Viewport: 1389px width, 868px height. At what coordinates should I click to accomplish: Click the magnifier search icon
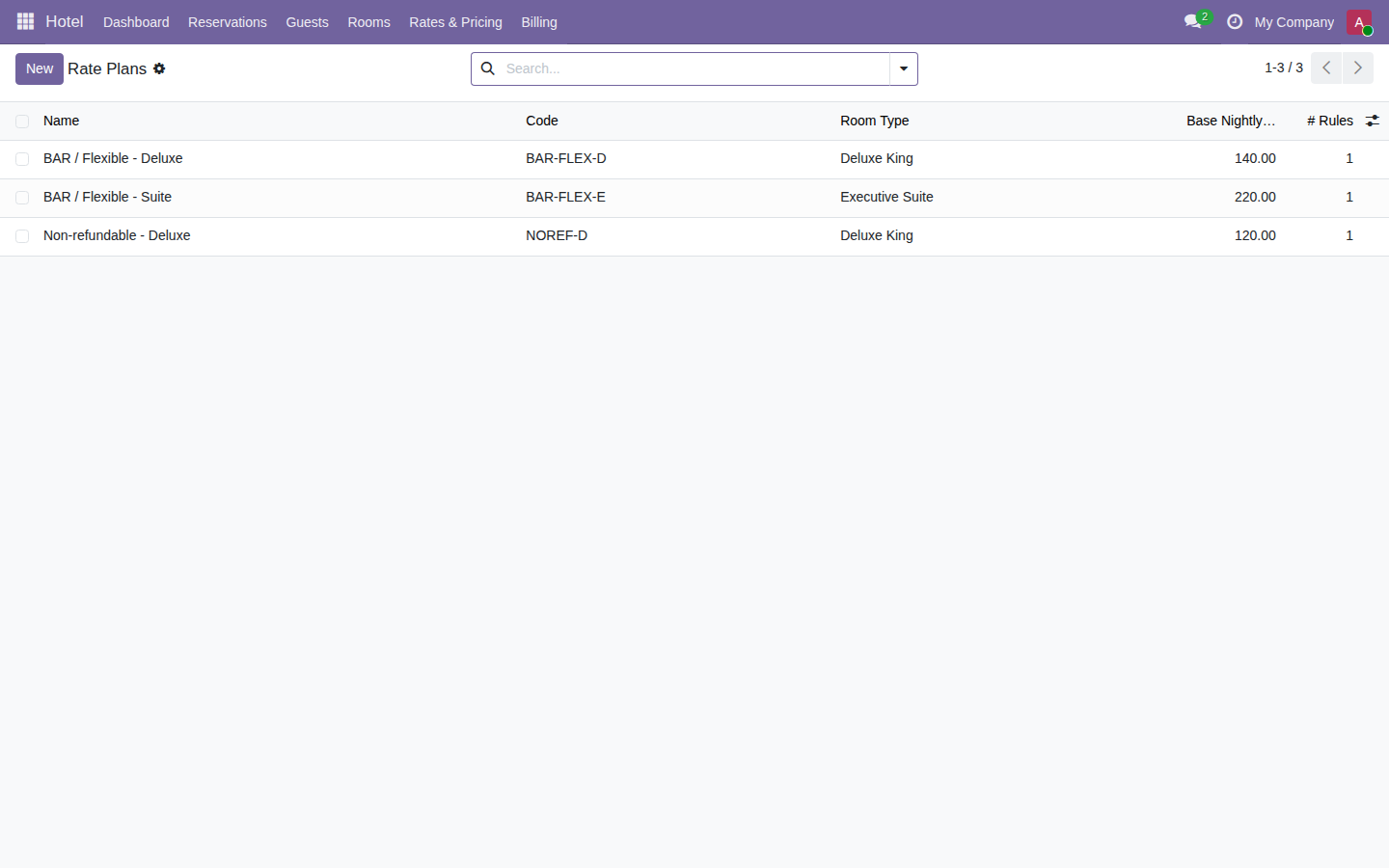point(488,68)
